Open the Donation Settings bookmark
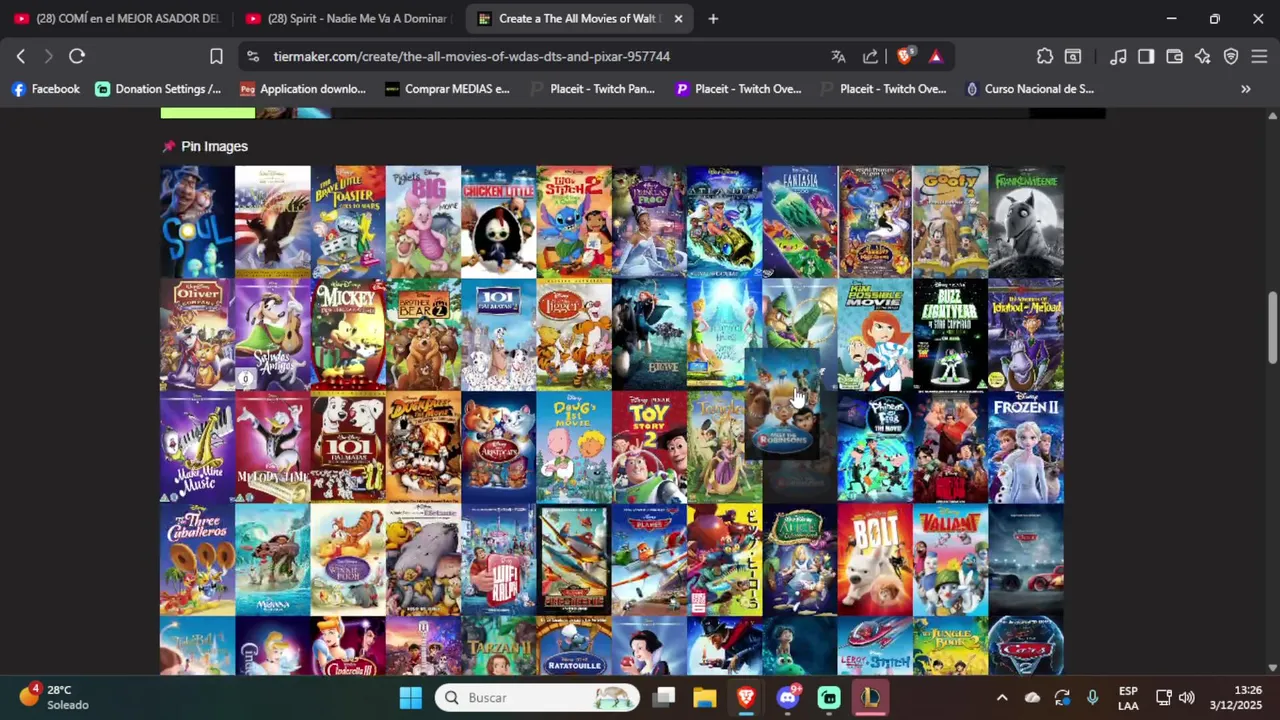This screenshot has width=1280, height=720. point(159,89)
